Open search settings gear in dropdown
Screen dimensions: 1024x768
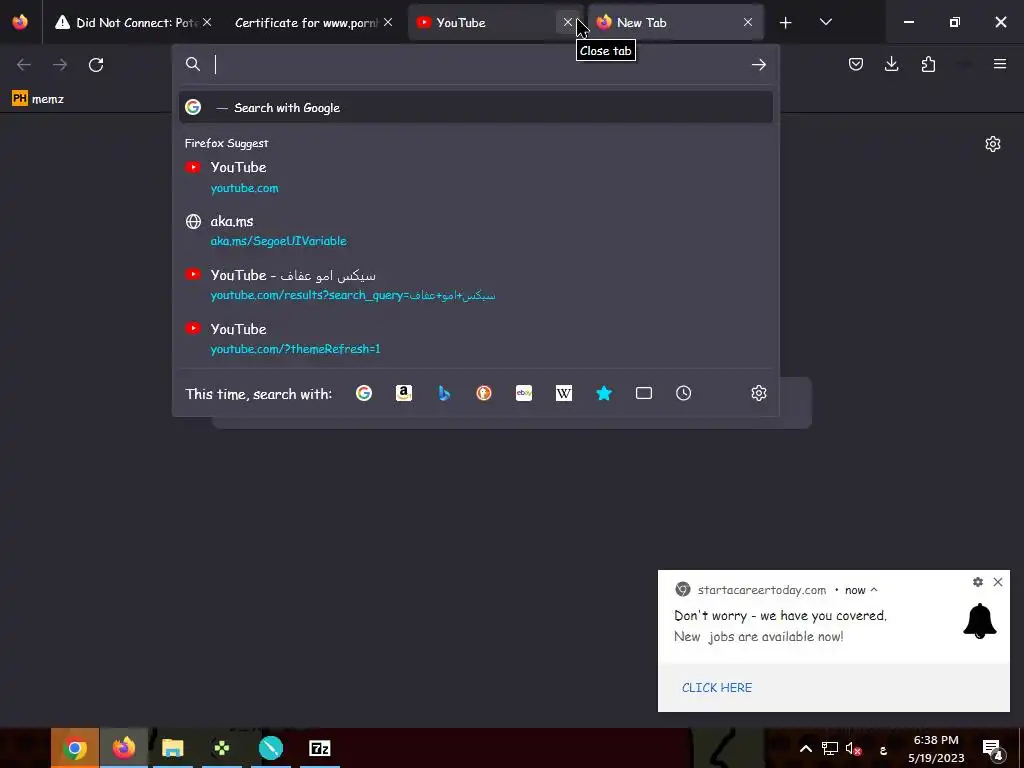(758, 393)
